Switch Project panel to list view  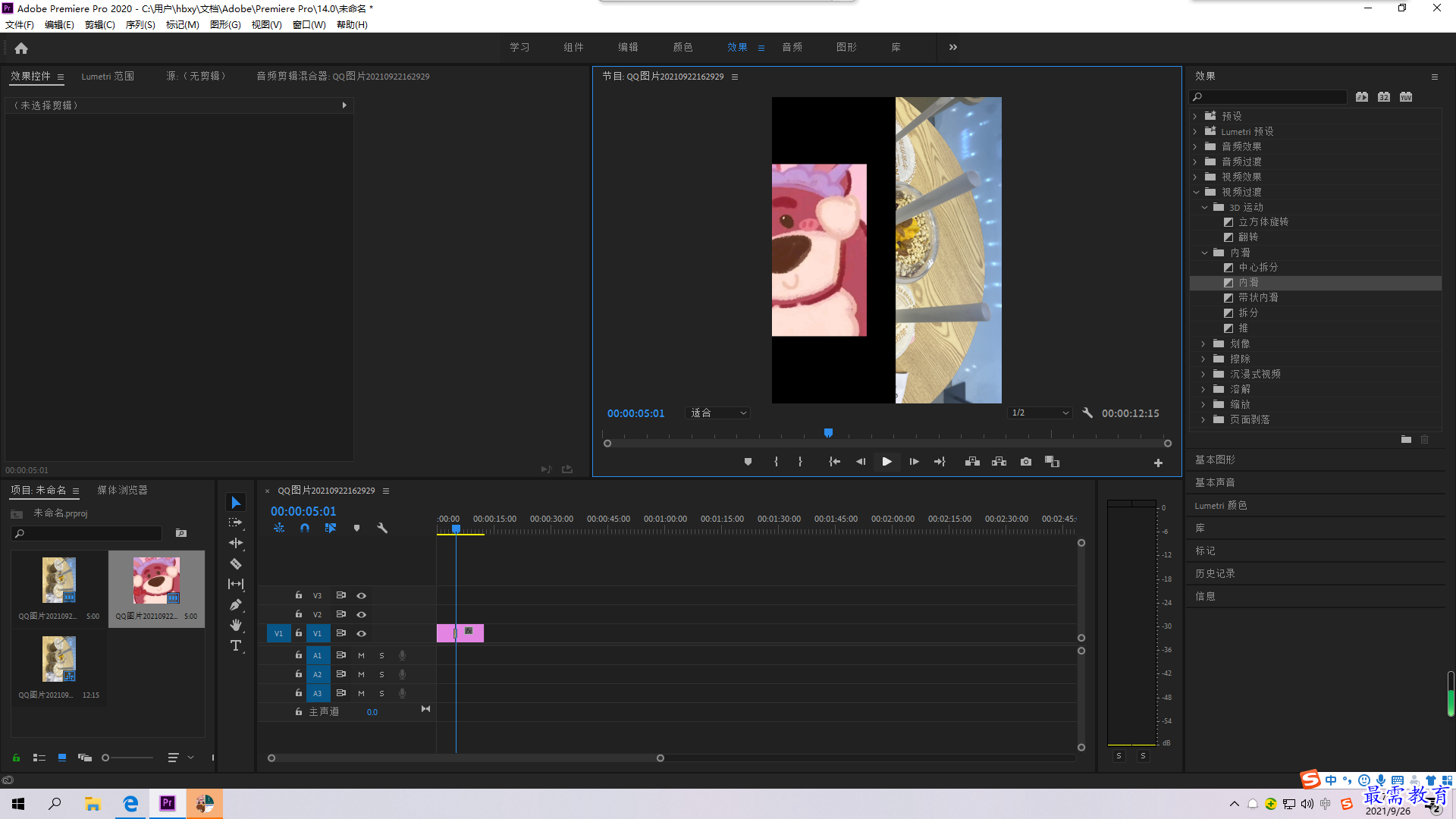(39, 758)
